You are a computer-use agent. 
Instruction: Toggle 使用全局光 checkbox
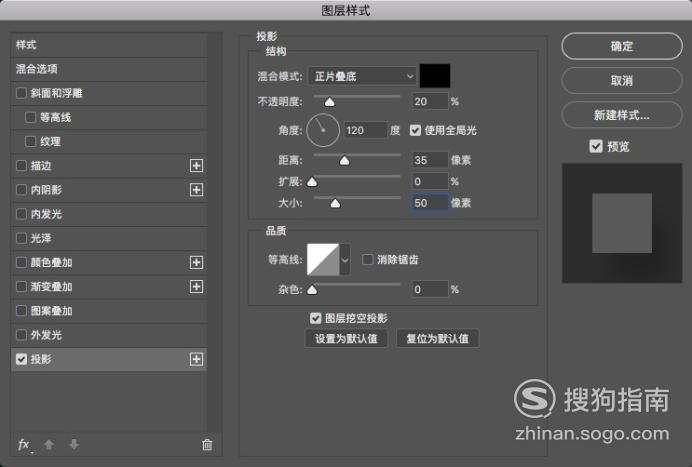tap(415, 130)
